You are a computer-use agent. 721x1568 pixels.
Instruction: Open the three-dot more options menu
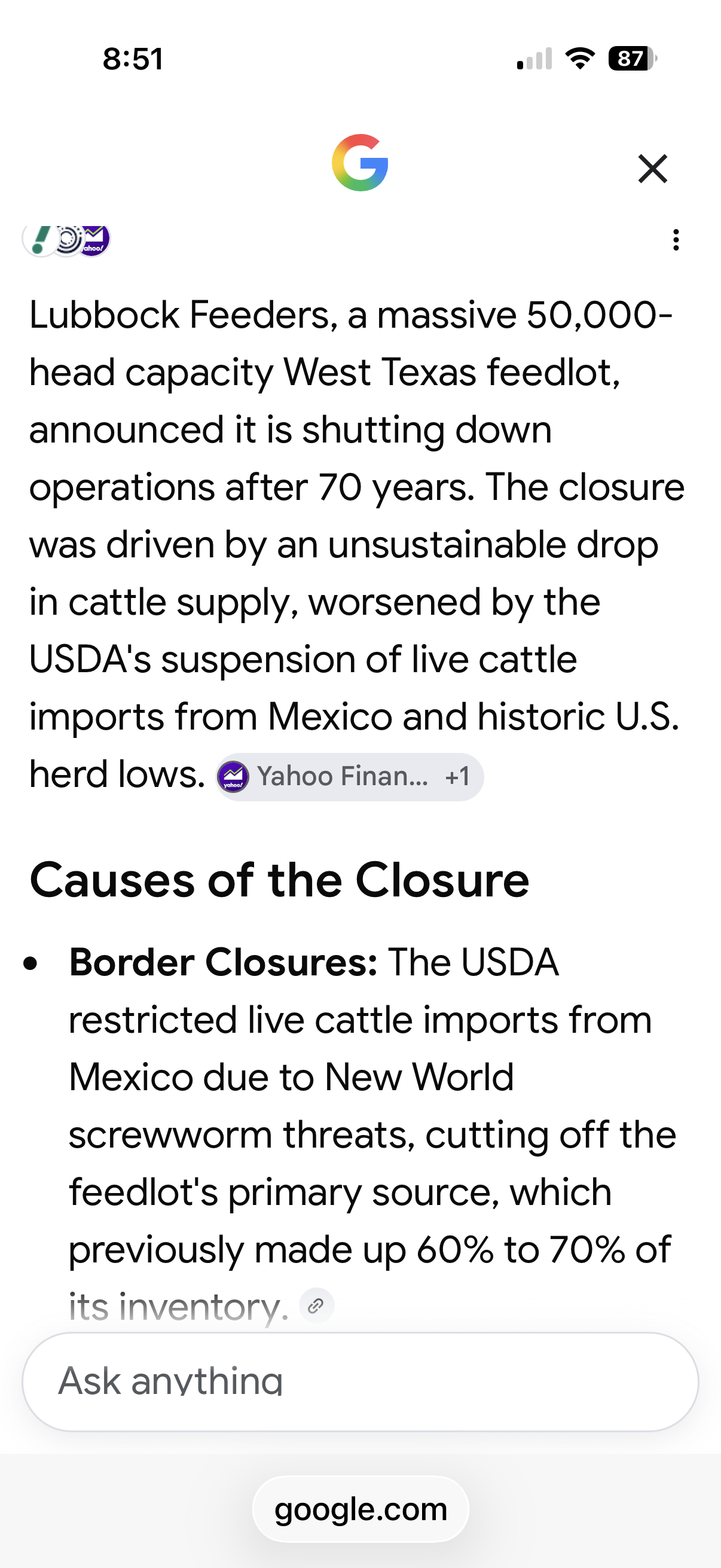(x=676, y=240)
